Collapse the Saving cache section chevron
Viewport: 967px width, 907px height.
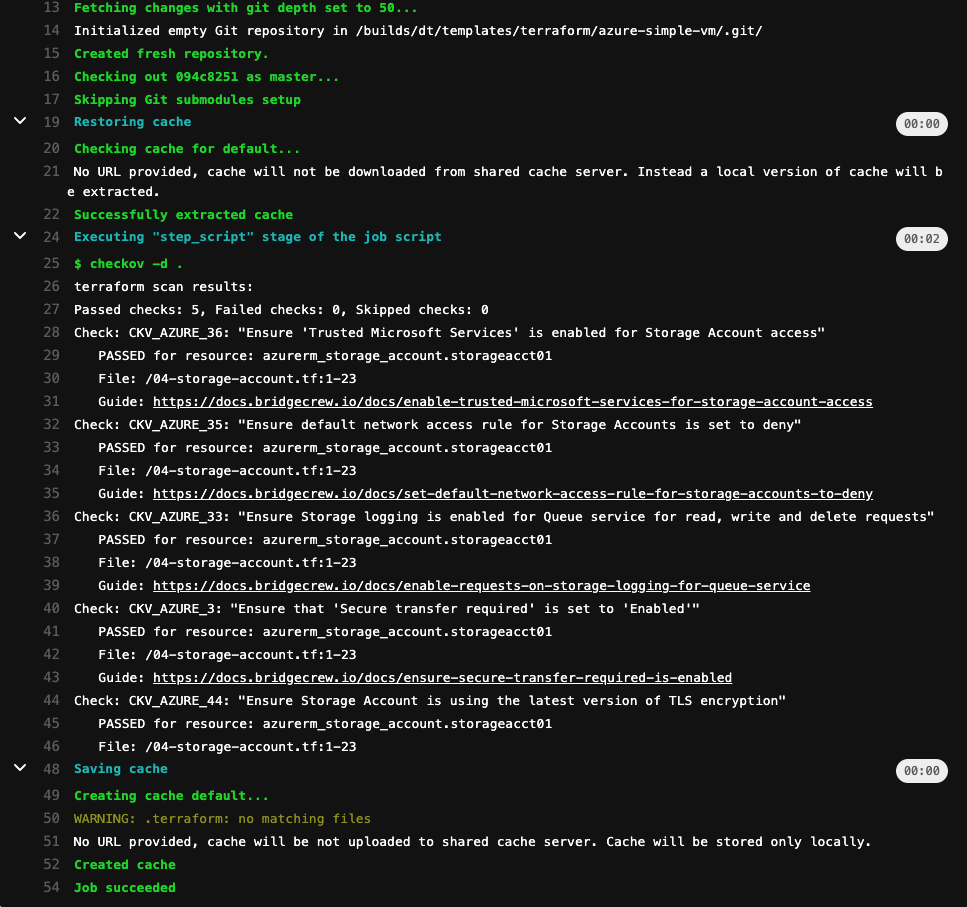[x=19, y=768]
